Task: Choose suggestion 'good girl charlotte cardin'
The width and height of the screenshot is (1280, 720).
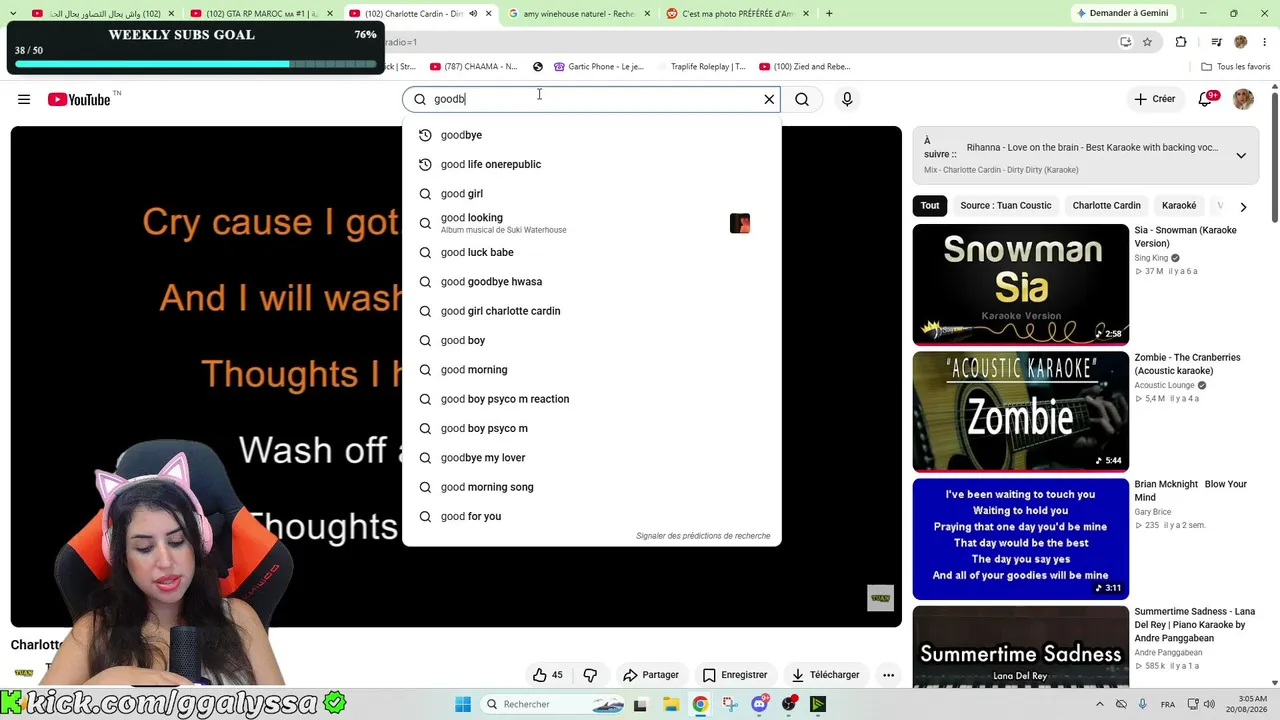Action: coord(591,311)
